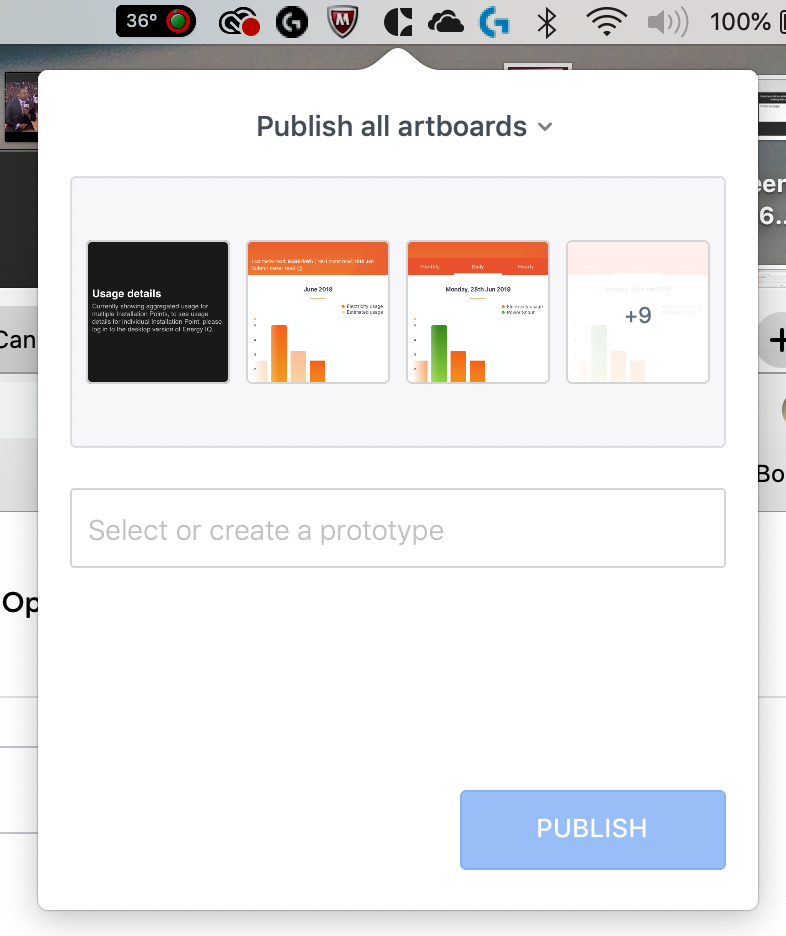This screenshot has width=786, height=936.
Task: Click the blue Logitech G icon
Action: coord(495,22)
